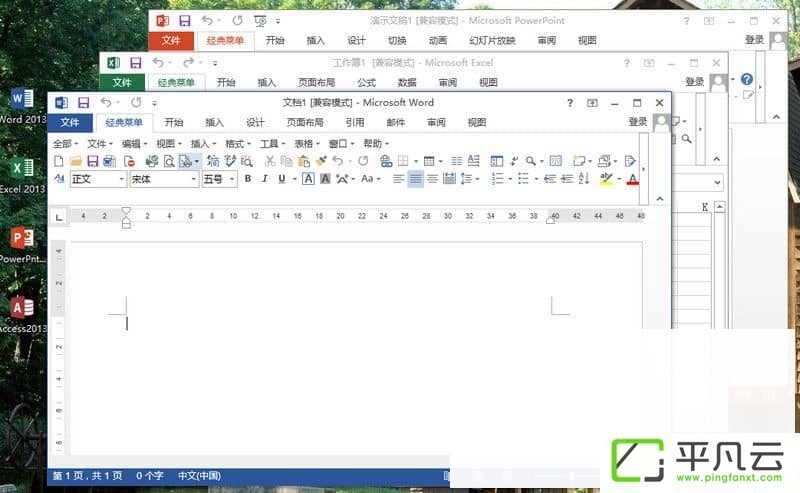Open the Word 2013 desktop shortcut

pyautogui.click(x=22, y=106)
